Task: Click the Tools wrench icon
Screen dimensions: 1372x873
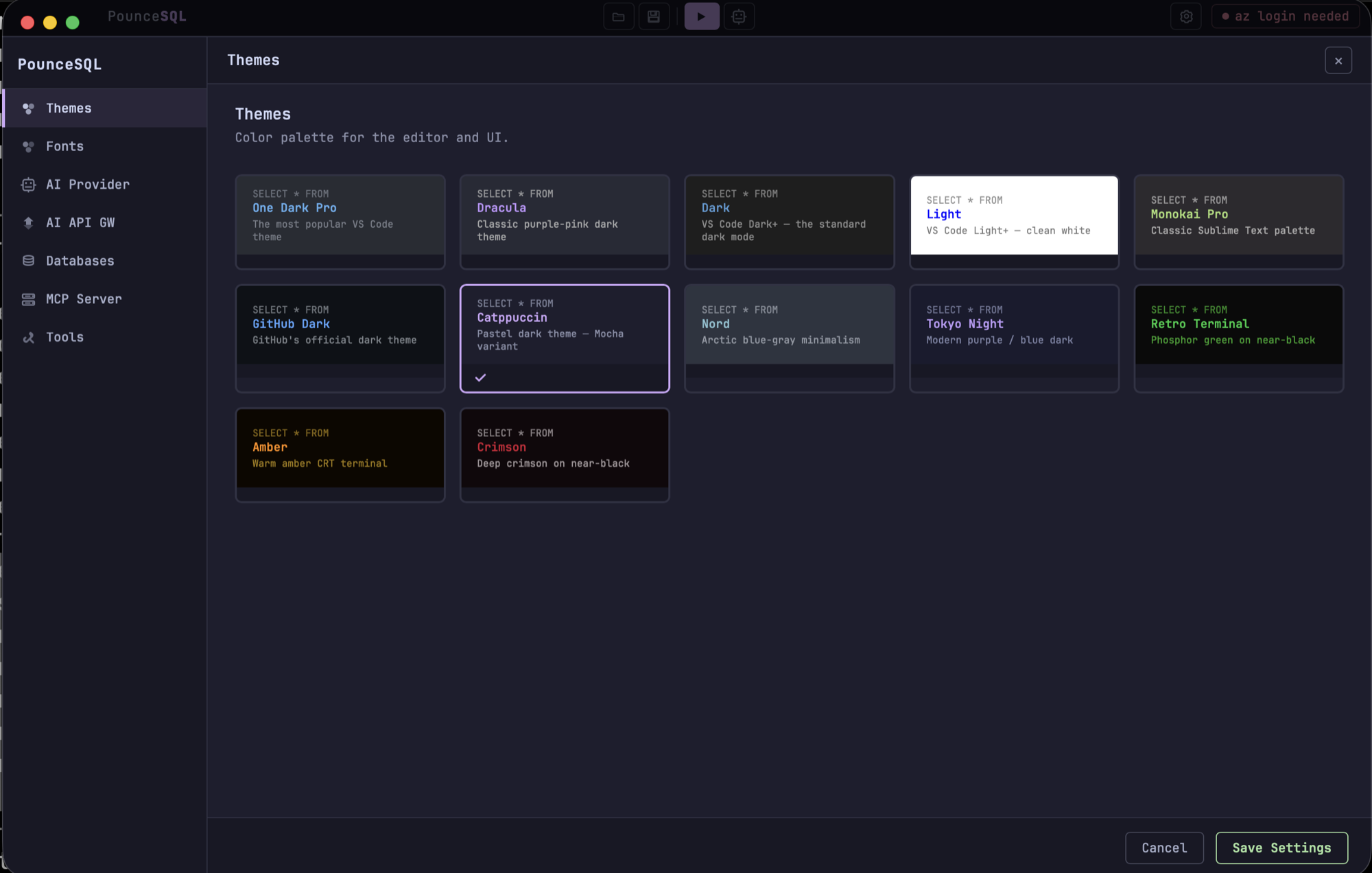Action: tap(28, 337)
